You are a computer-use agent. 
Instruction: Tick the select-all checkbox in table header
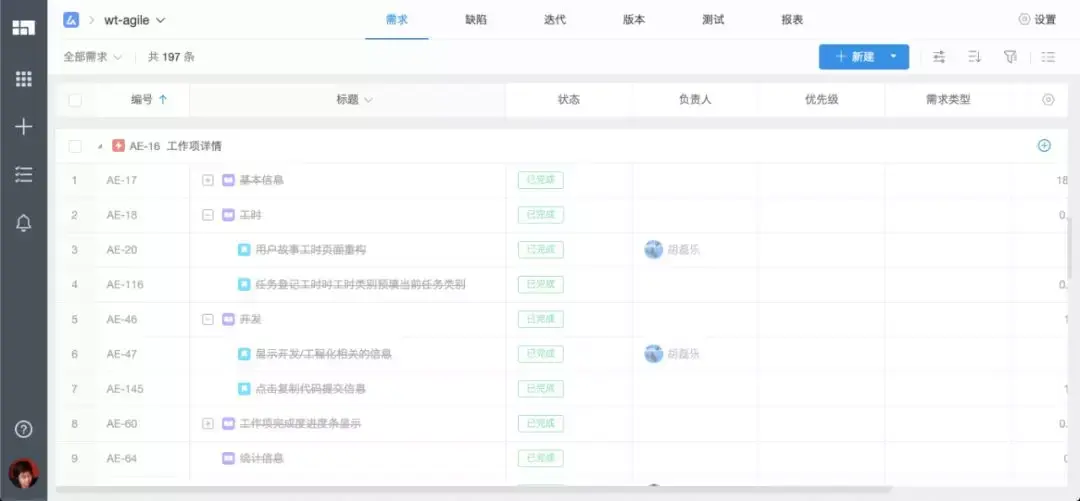click(75, 101)
